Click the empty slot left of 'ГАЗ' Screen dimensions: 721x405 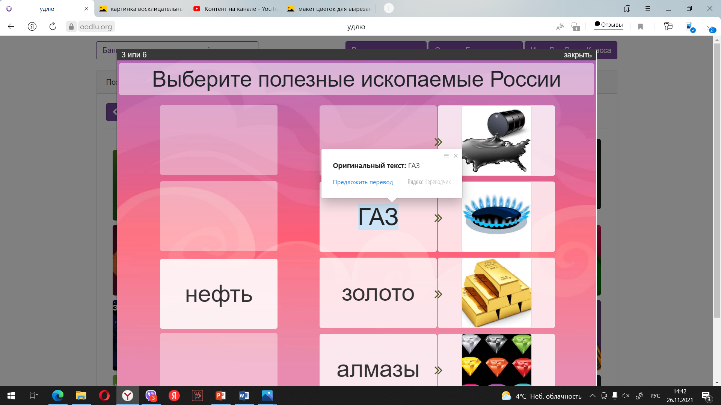[218, 217]
